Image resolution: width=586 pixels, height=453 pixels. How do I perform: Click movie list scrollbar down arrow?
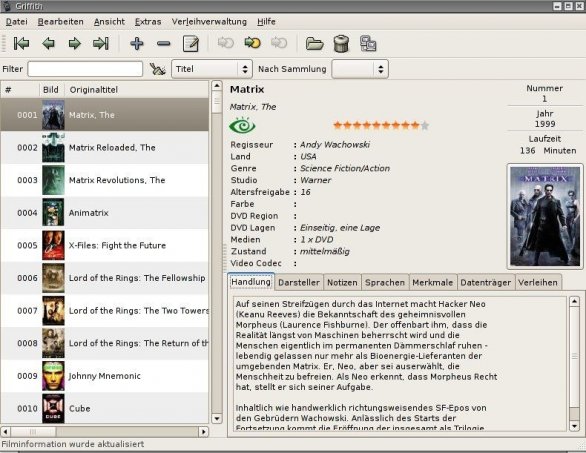[x=217, y=418]
